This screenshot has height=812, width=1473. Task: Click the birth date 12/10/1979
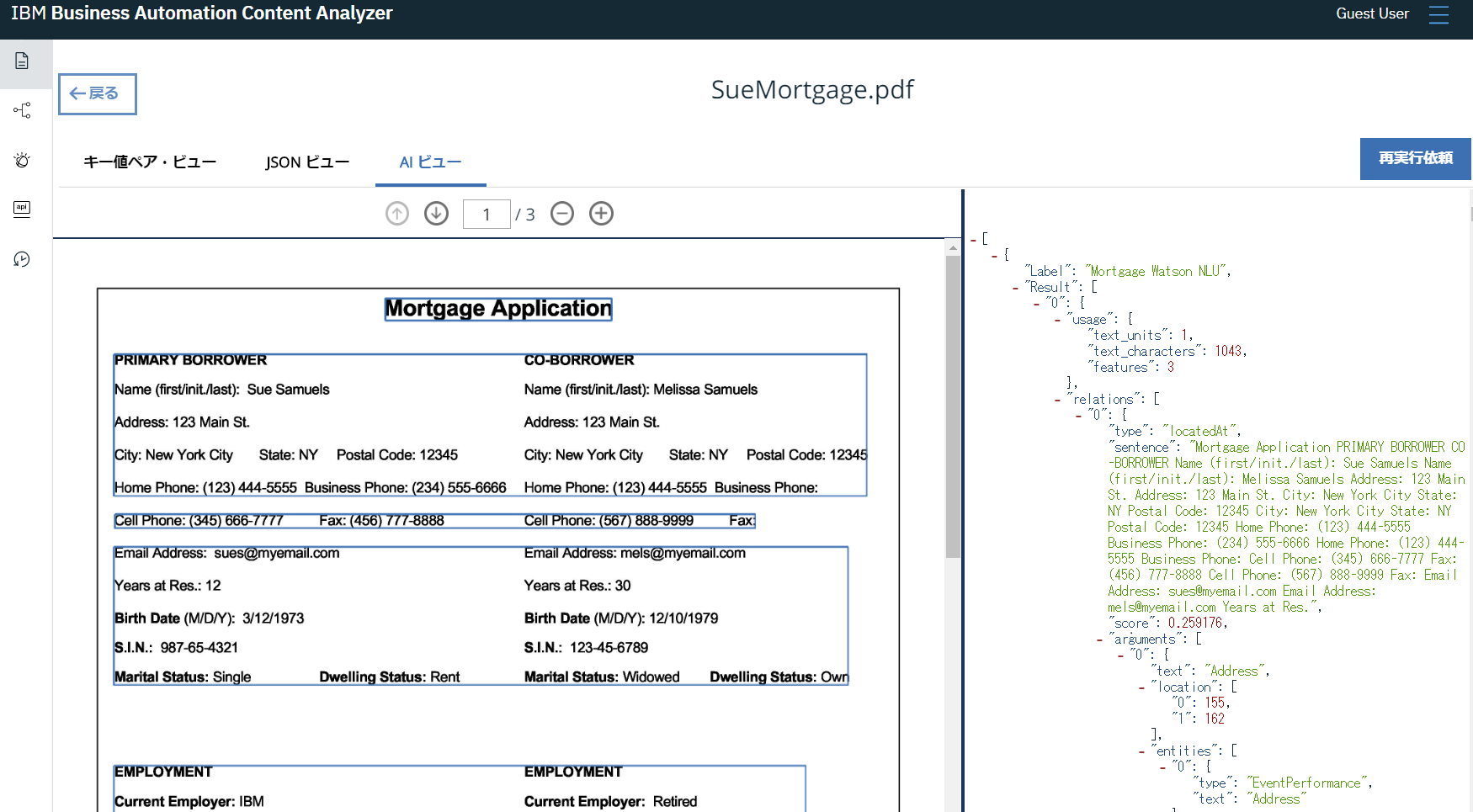683,618
